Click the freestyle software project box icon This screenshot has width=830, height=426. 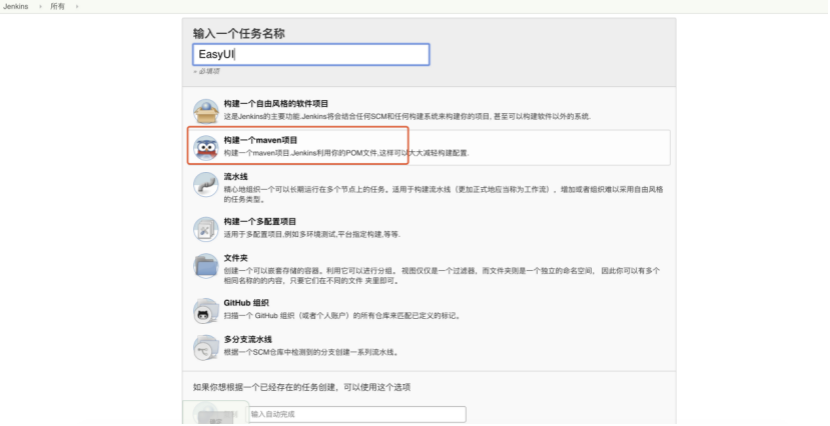coord(206,111)
